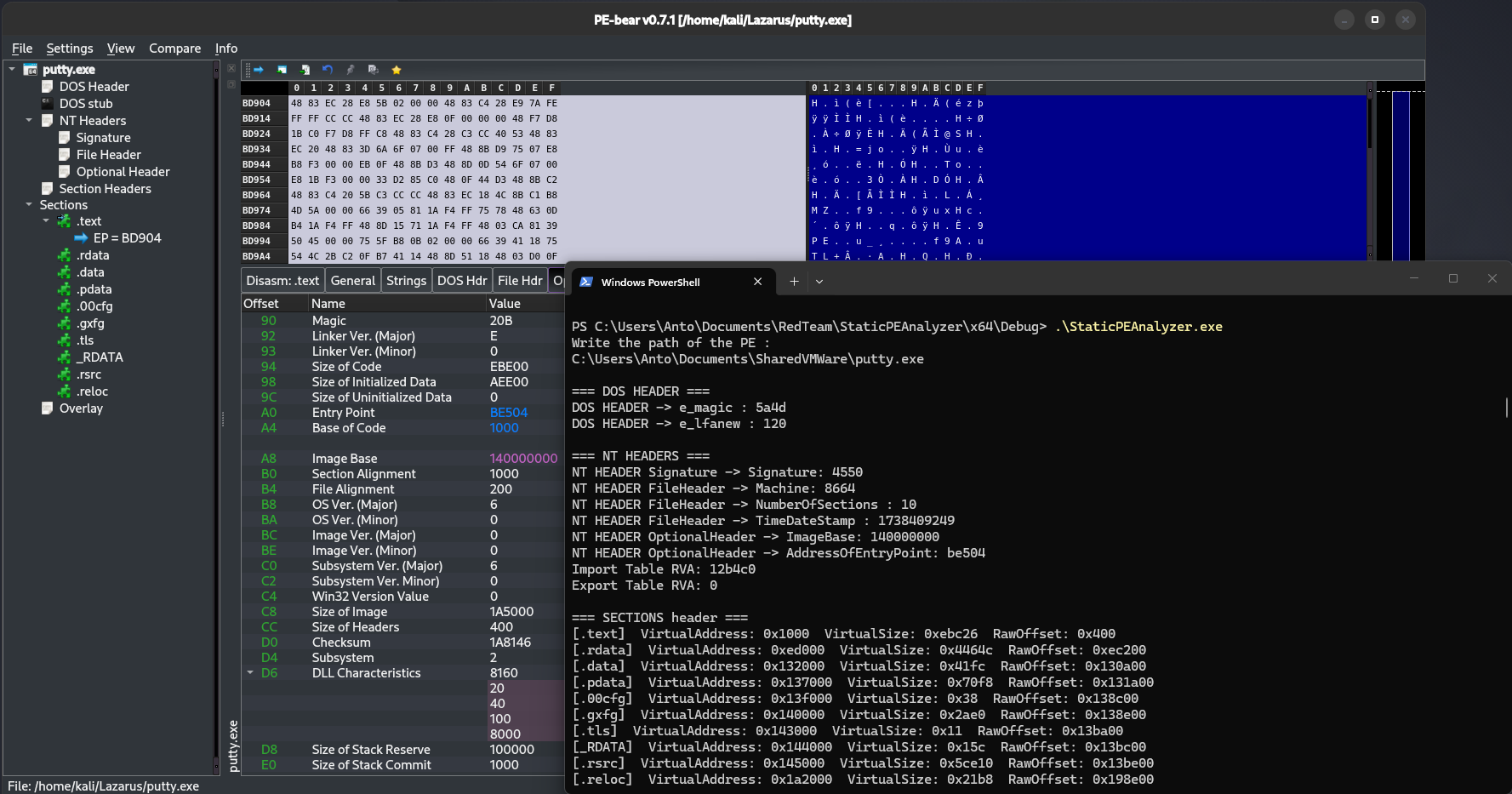The width and height of the screenshot is (1512, 794).
Task: Click the undo icon in PE-bear toolbar
Action: [x=328, y=70]
